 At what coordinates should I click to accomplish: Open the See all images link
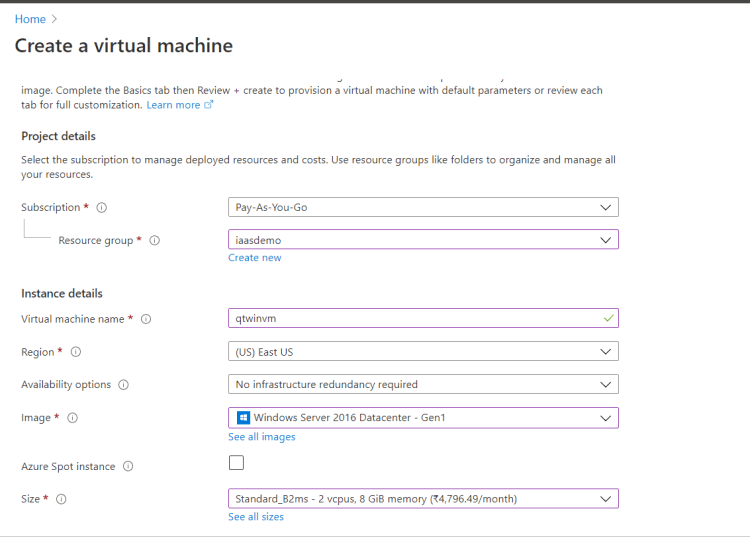click(x=261, y=437)
